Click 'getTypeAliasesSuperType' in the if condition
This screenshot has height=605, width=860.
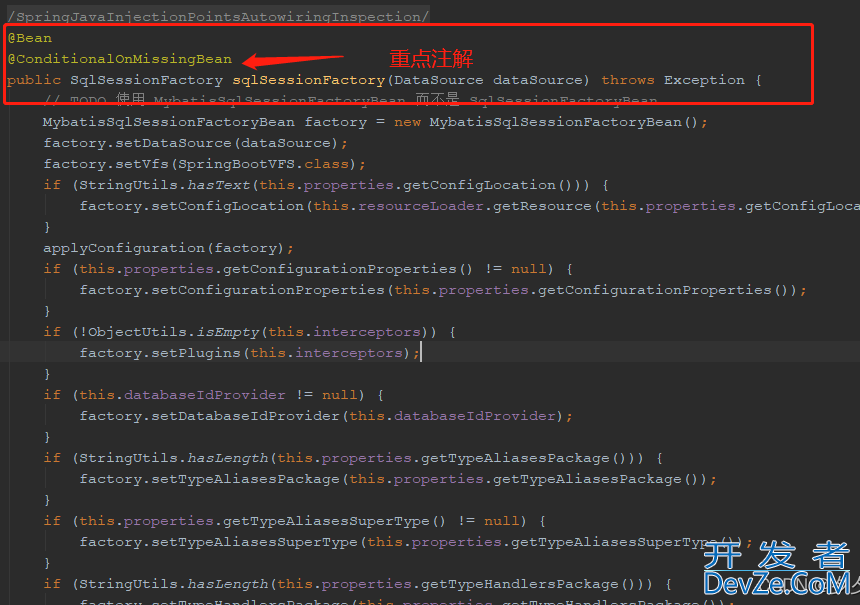[x=326, y=522]
